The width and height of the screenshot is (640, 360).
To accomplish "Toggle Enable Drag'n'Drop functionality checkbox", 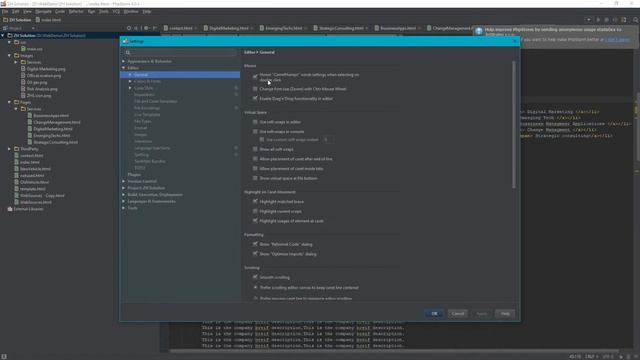I will tap(255, 98).
